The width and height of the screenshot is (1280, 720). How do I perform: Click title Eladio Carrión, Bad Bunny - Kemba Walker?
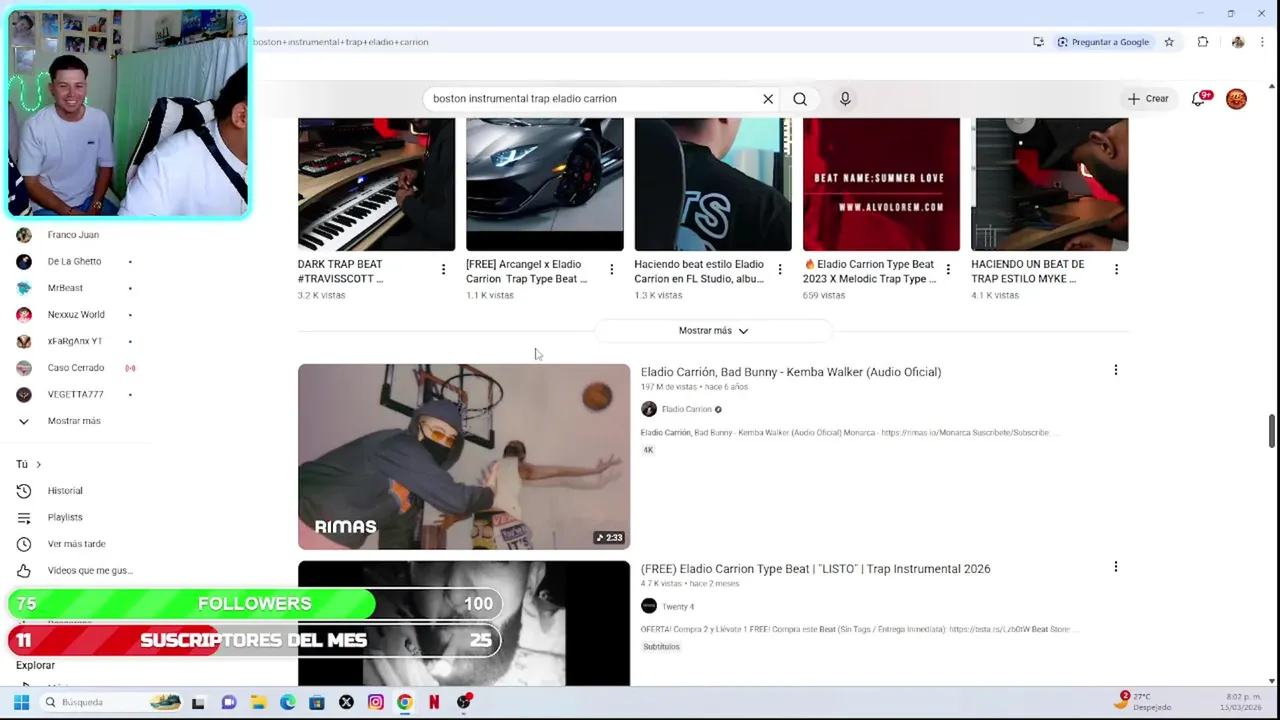coord(790,372)
